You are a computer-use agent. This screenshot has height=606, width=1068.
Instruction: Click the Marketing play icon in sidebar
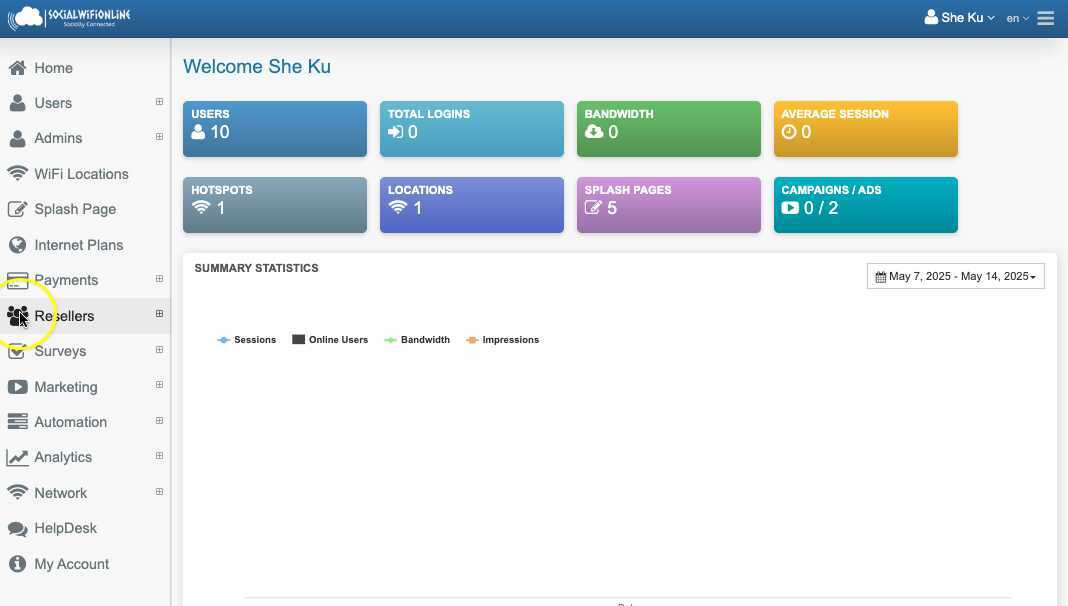pos(18,387)
